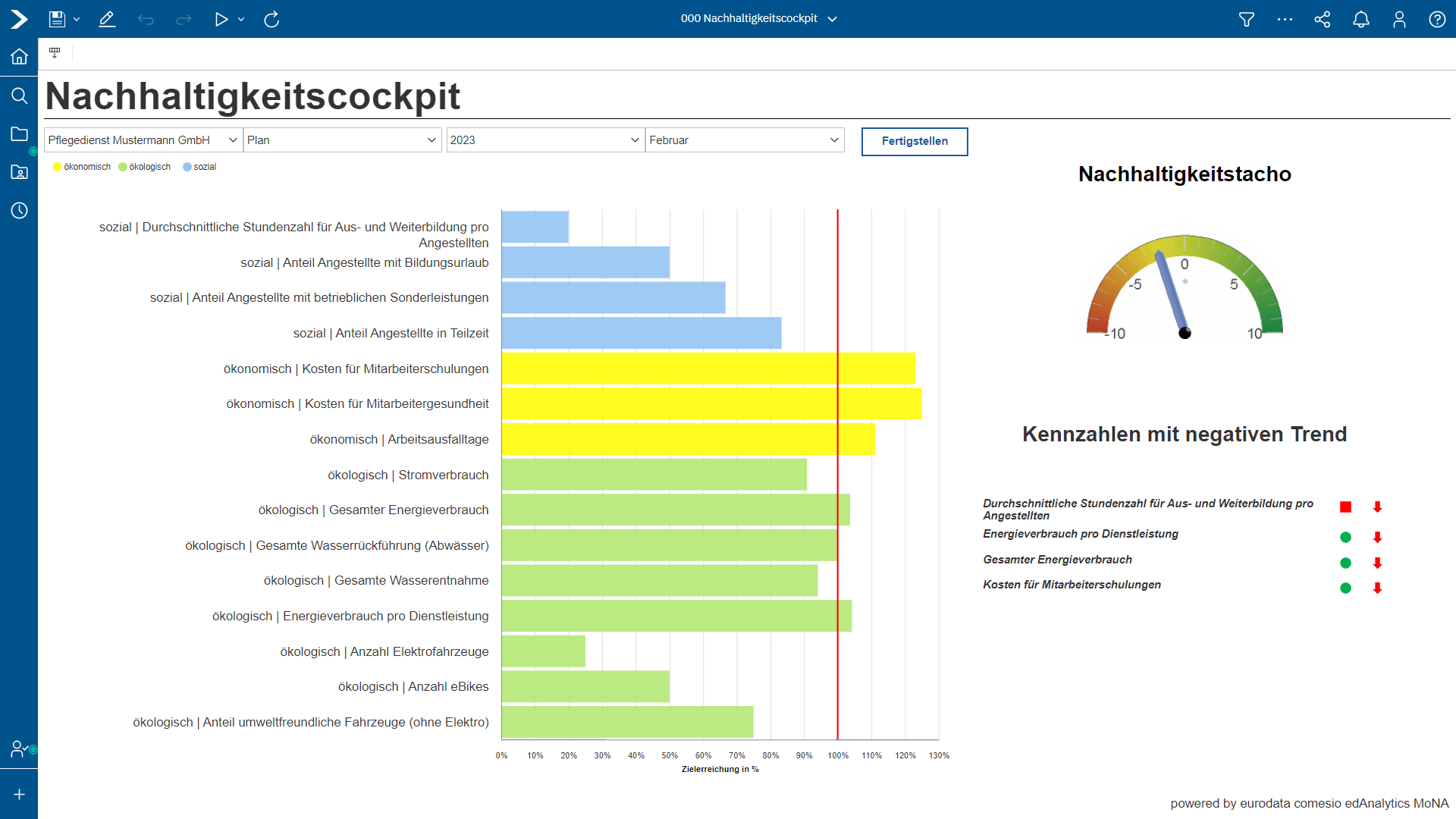
Task: Click the help question mark icon
Action: [x=1437, y=19]
